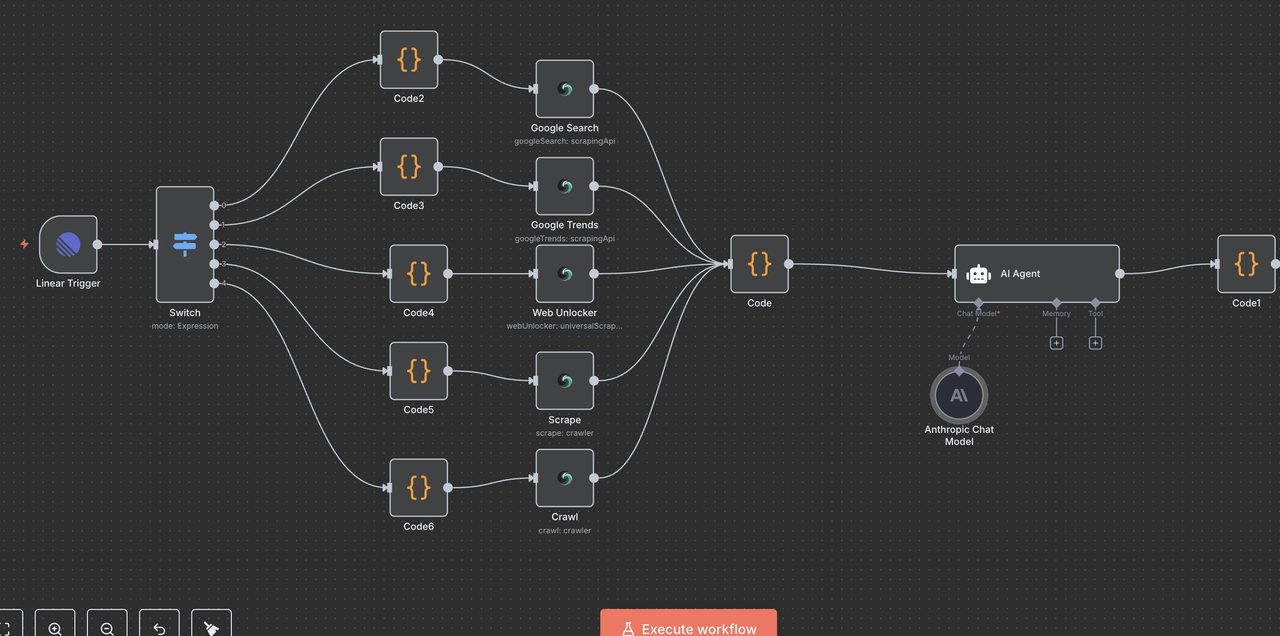Select the Code6 node
1280x636 pixels.
tap(419, 488)
